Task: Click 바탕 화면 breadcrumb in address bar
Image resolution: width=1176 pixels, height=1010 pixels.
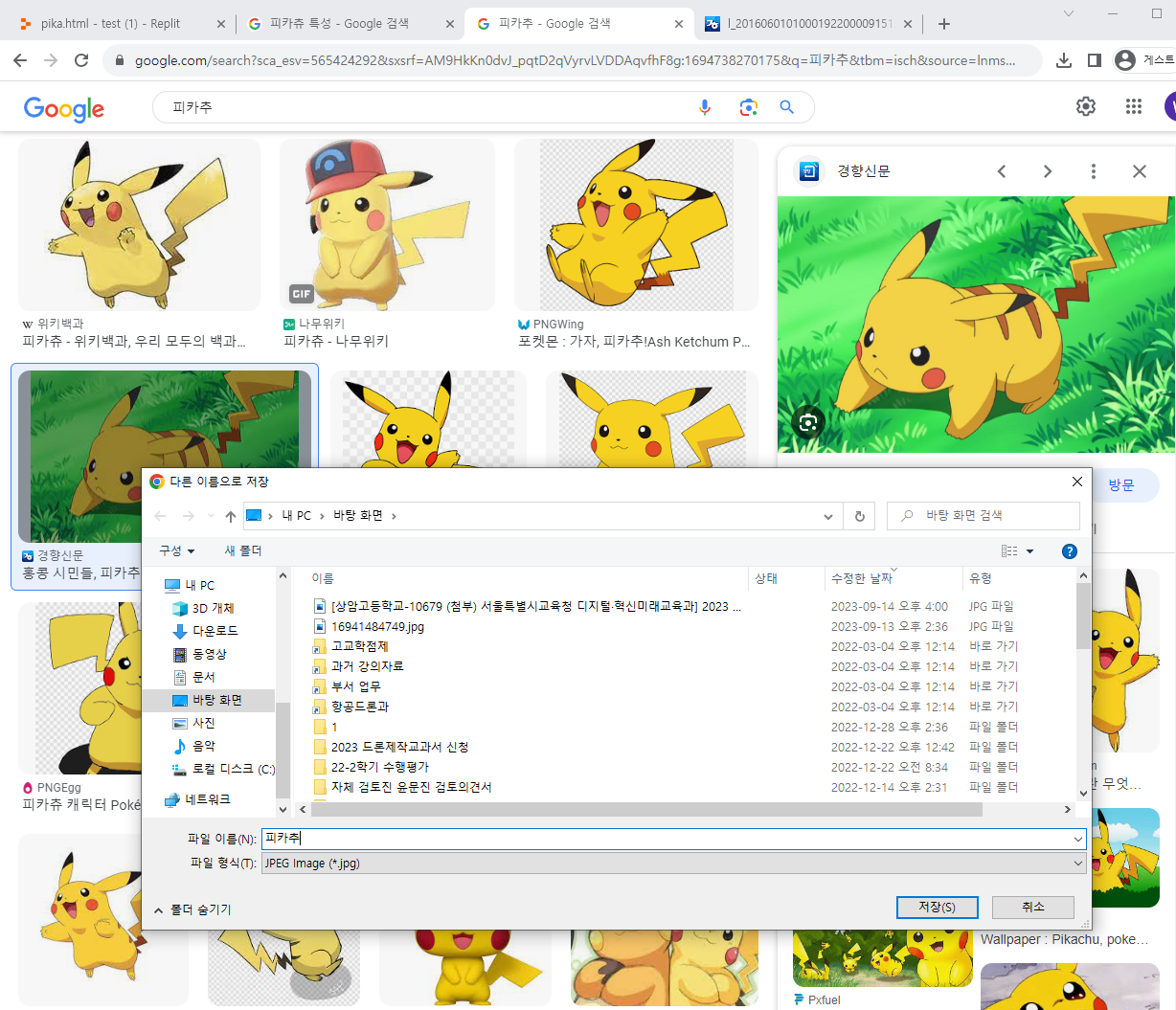Action: [x=358, y=515]
